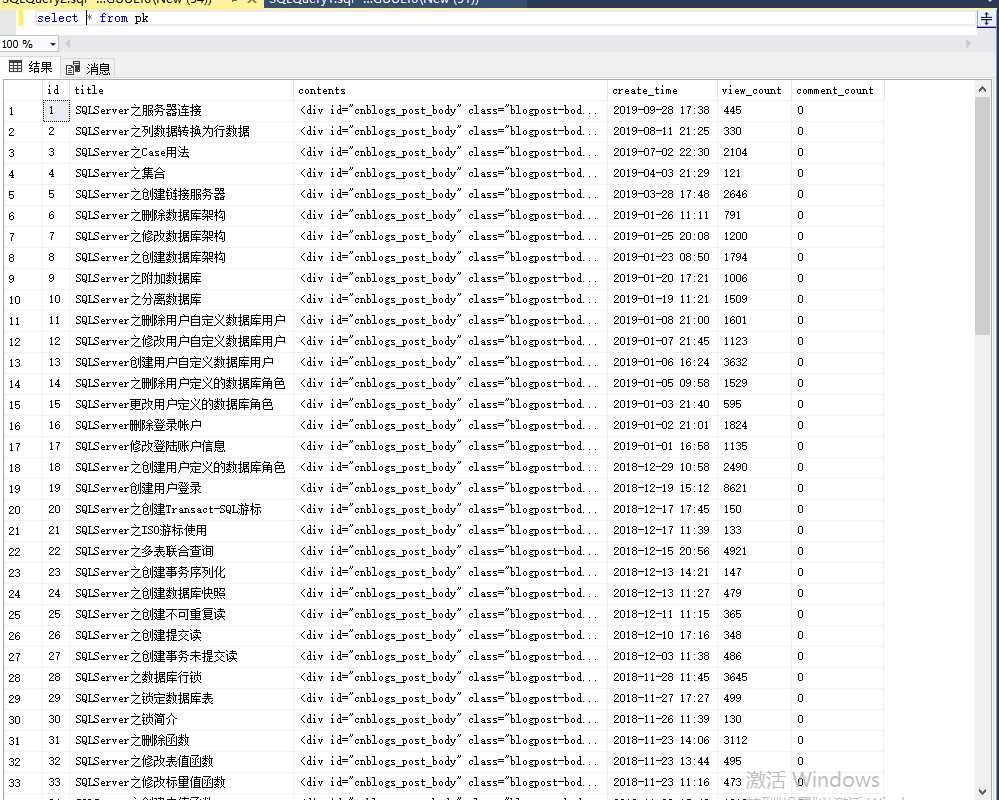Select title cell 'SQLServer之修改标量值函数'

tap(182, 783)
